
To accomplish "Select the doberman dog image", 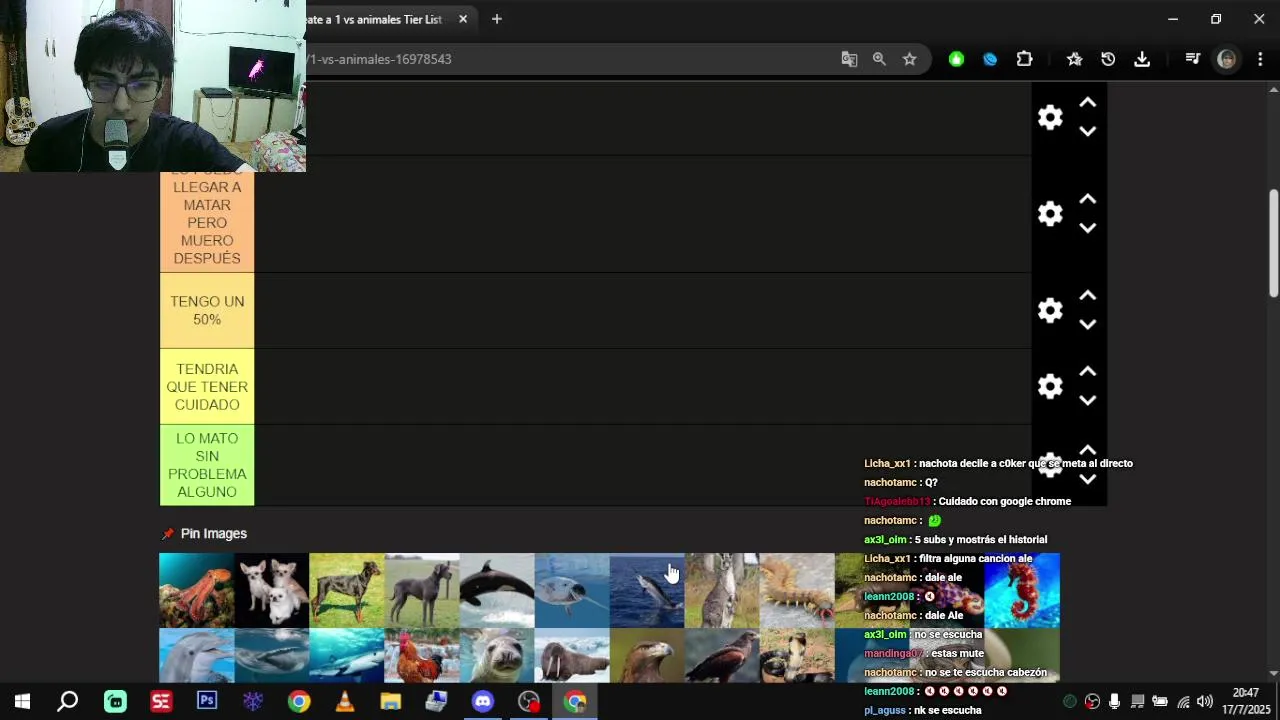I will click(x=346, y=590).
